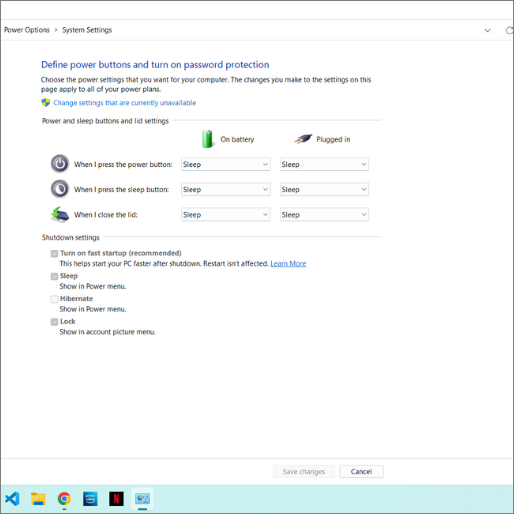Click the close lid laptop icon
Image resolution: width=514 pixels, height=514 pixels.
[60, 214]
